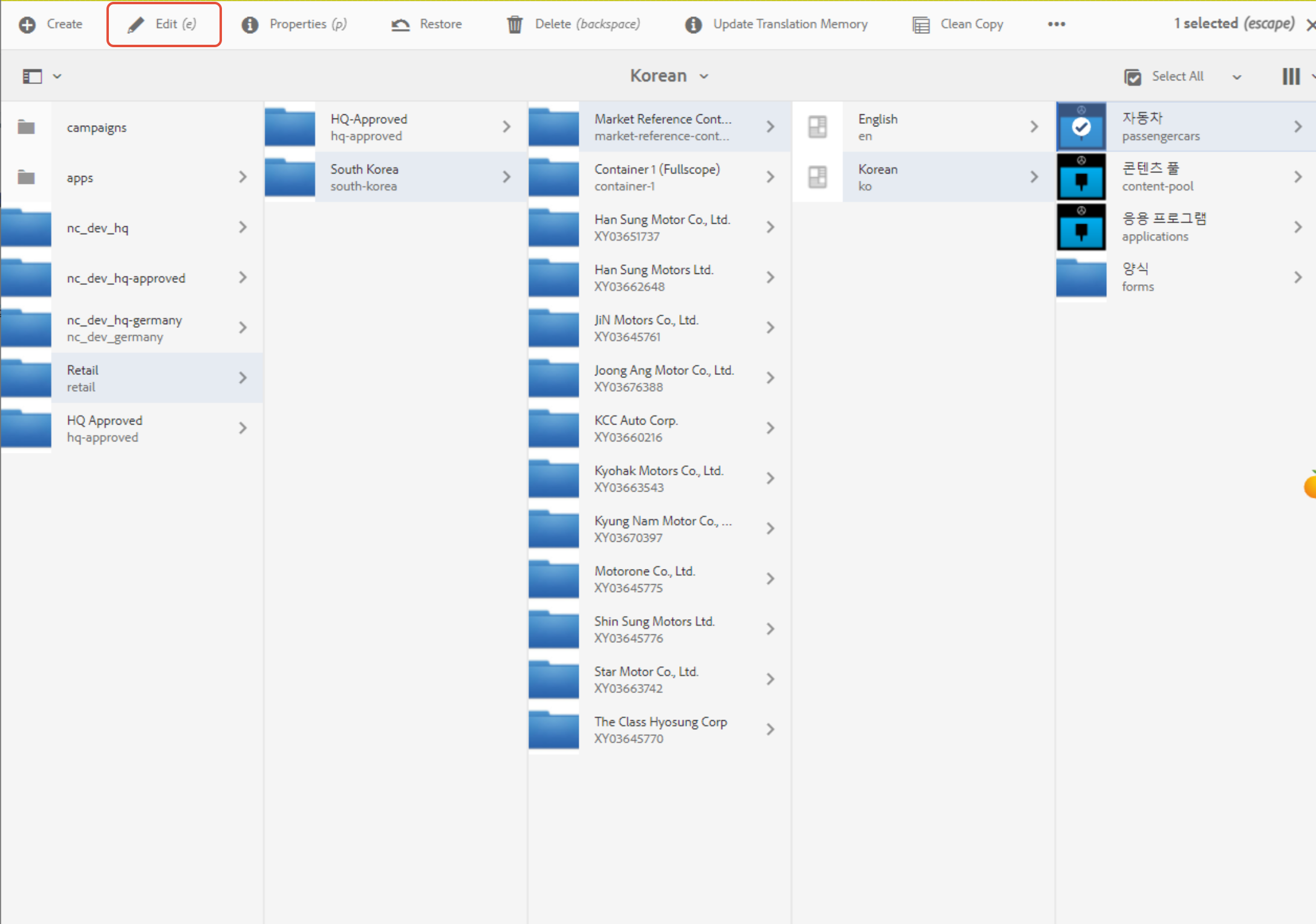Click the Clean Copy icon
This screenshot has width=1316, height=924.
(x=921, y=24)
